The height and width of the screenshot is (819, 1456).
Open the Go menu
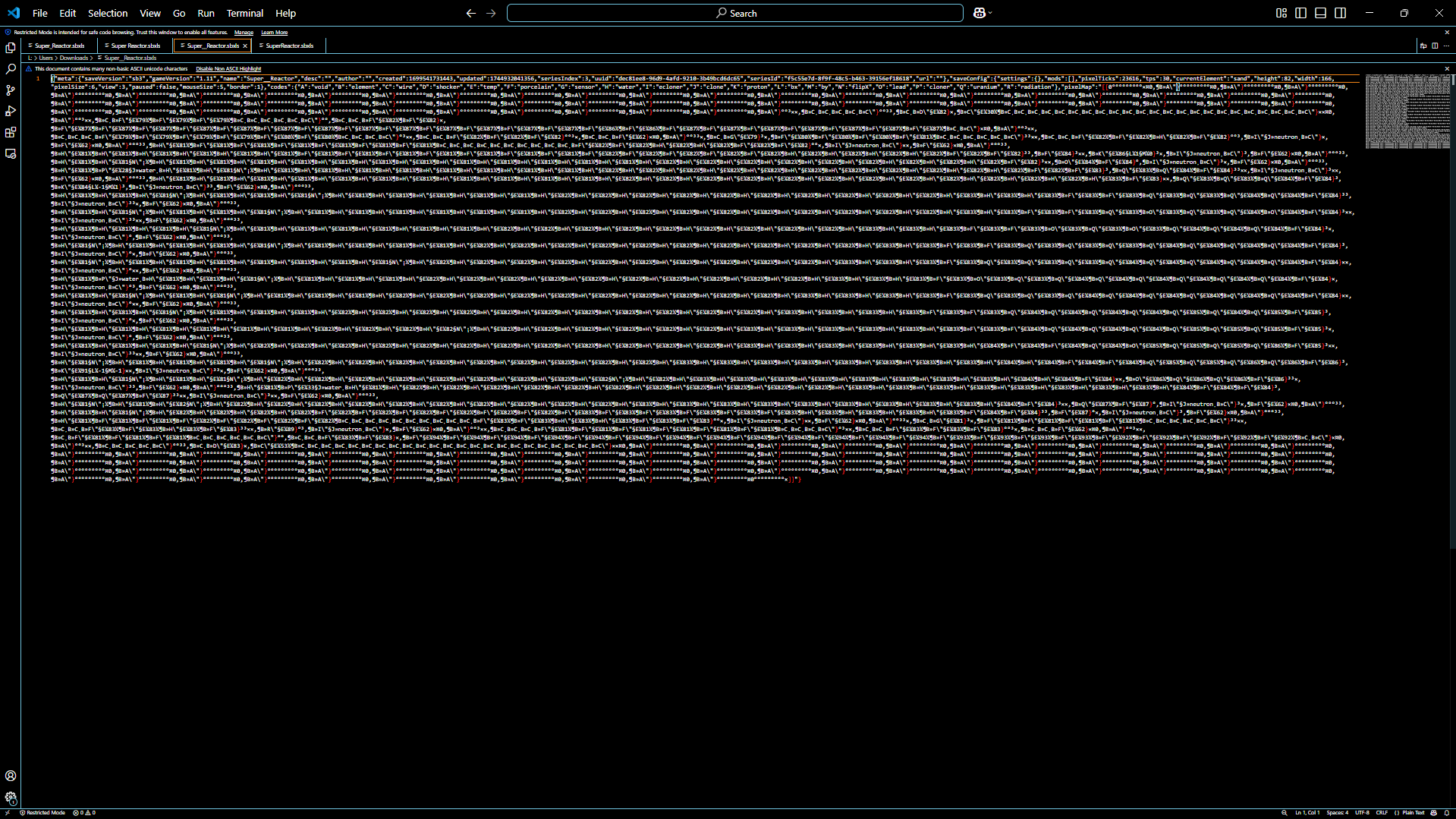coord(179,13)
